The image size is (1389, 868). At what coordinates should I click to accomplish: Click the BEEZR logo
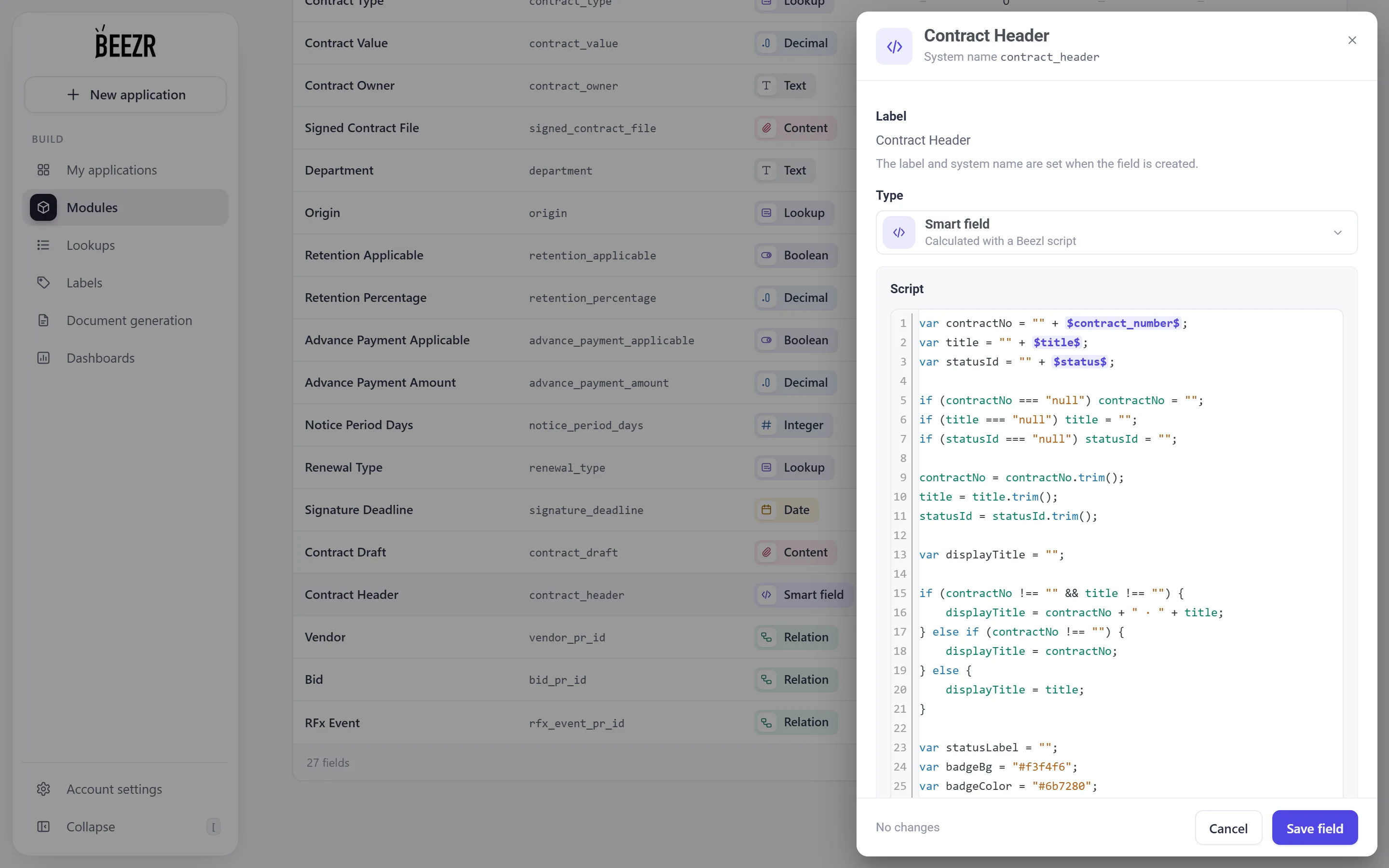(125, 42)
